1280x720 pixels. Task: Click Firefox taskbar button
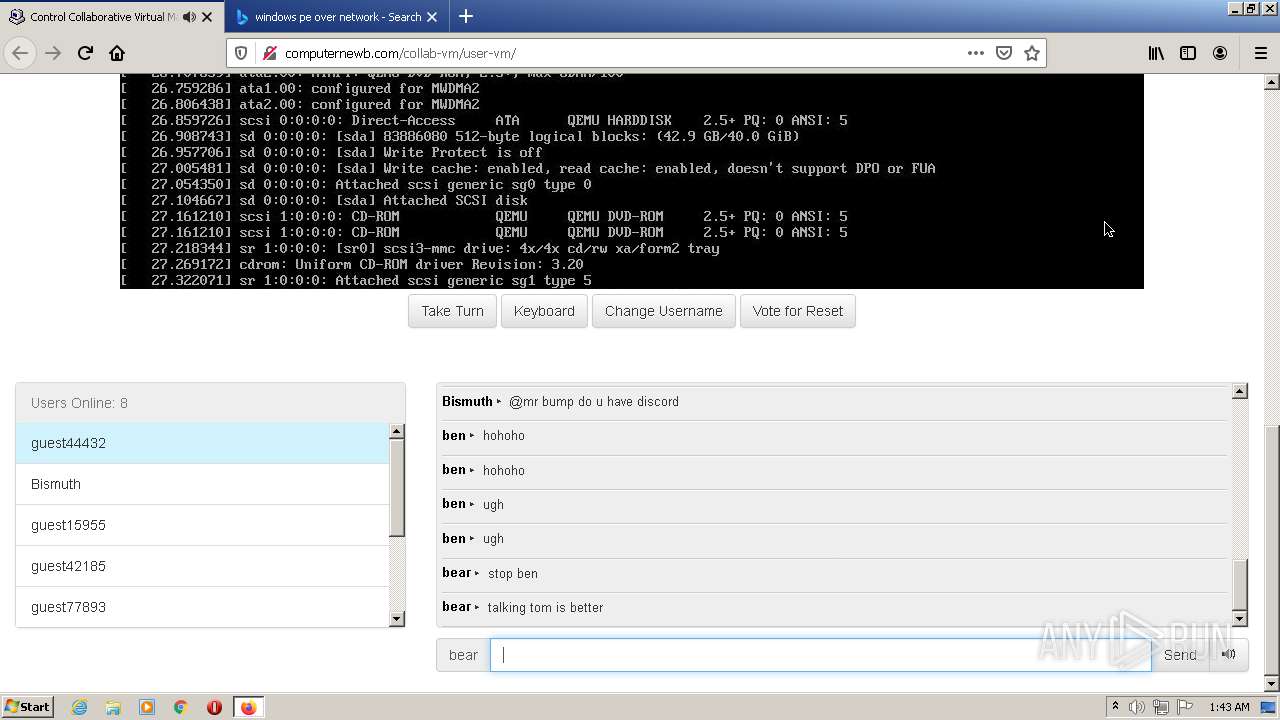[248, 707]
